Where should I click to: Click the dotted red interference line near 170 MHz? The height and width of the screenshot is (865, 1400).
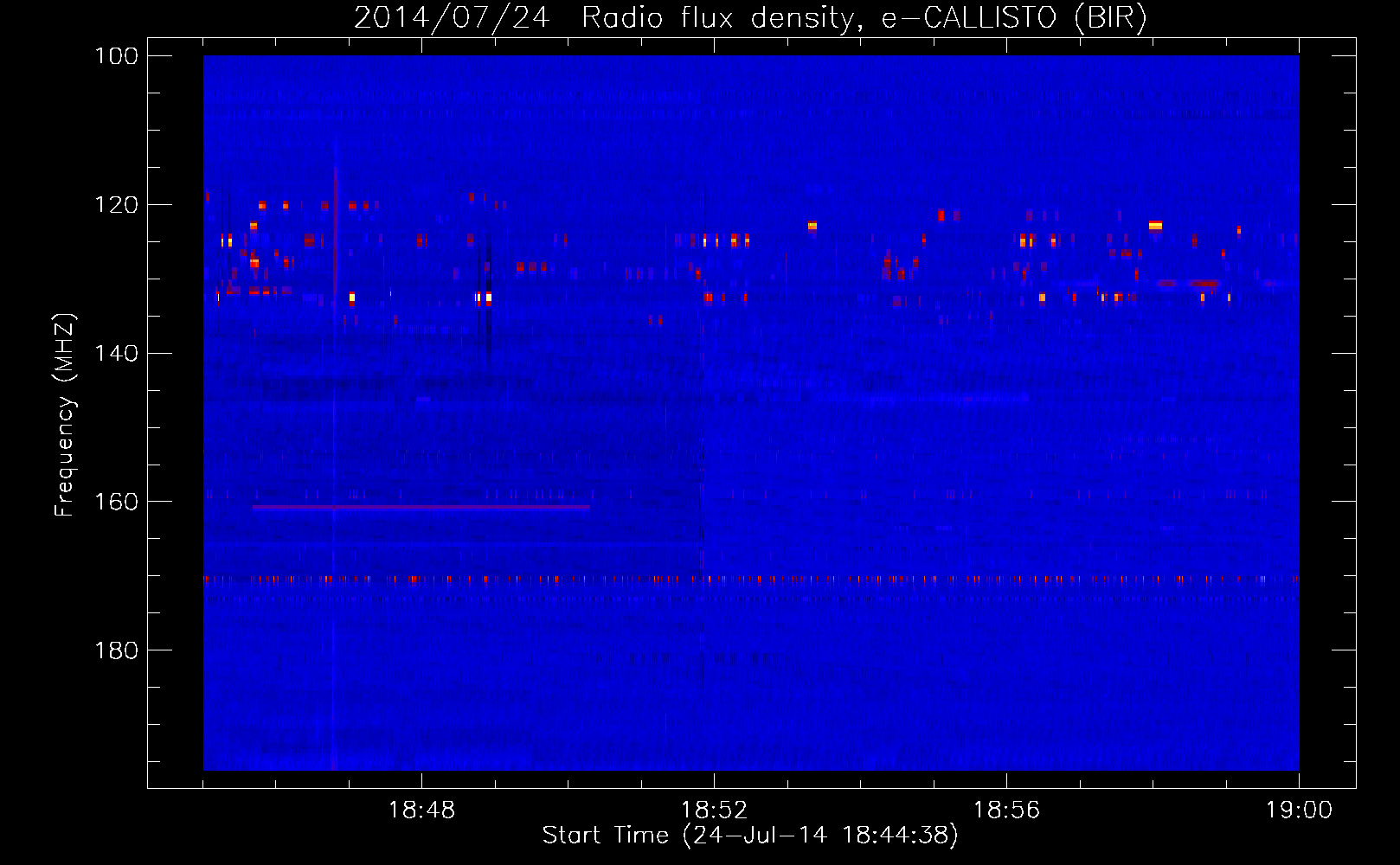click(751, 579)
